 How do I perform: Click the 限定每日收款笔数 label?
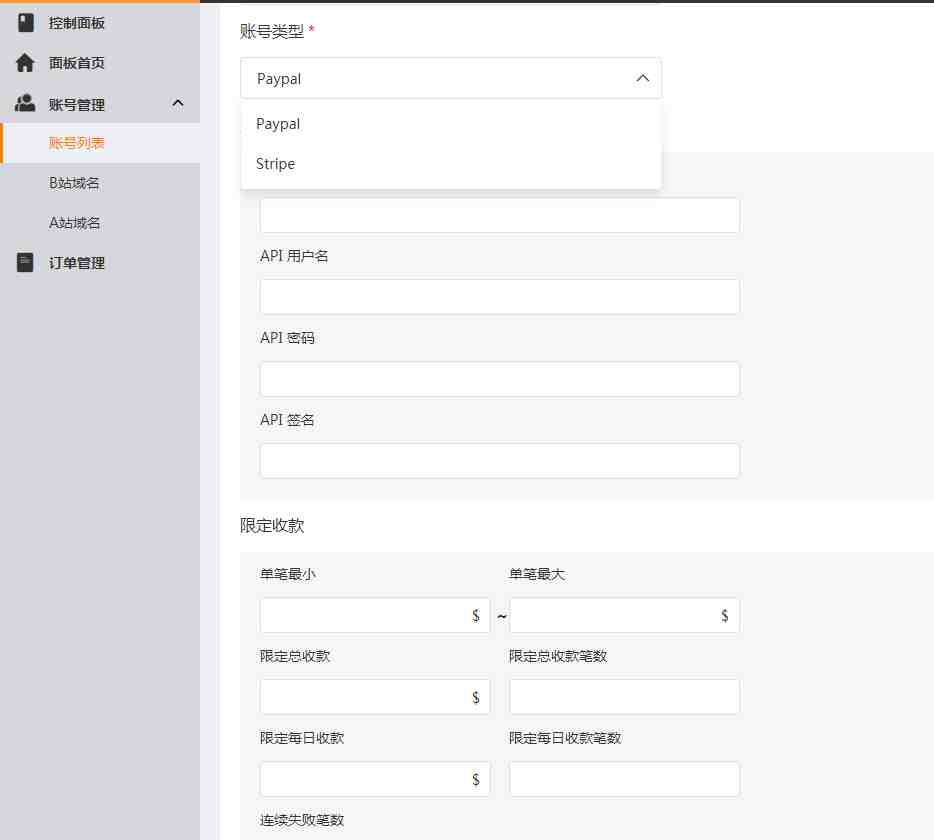(x=565, y=738)
